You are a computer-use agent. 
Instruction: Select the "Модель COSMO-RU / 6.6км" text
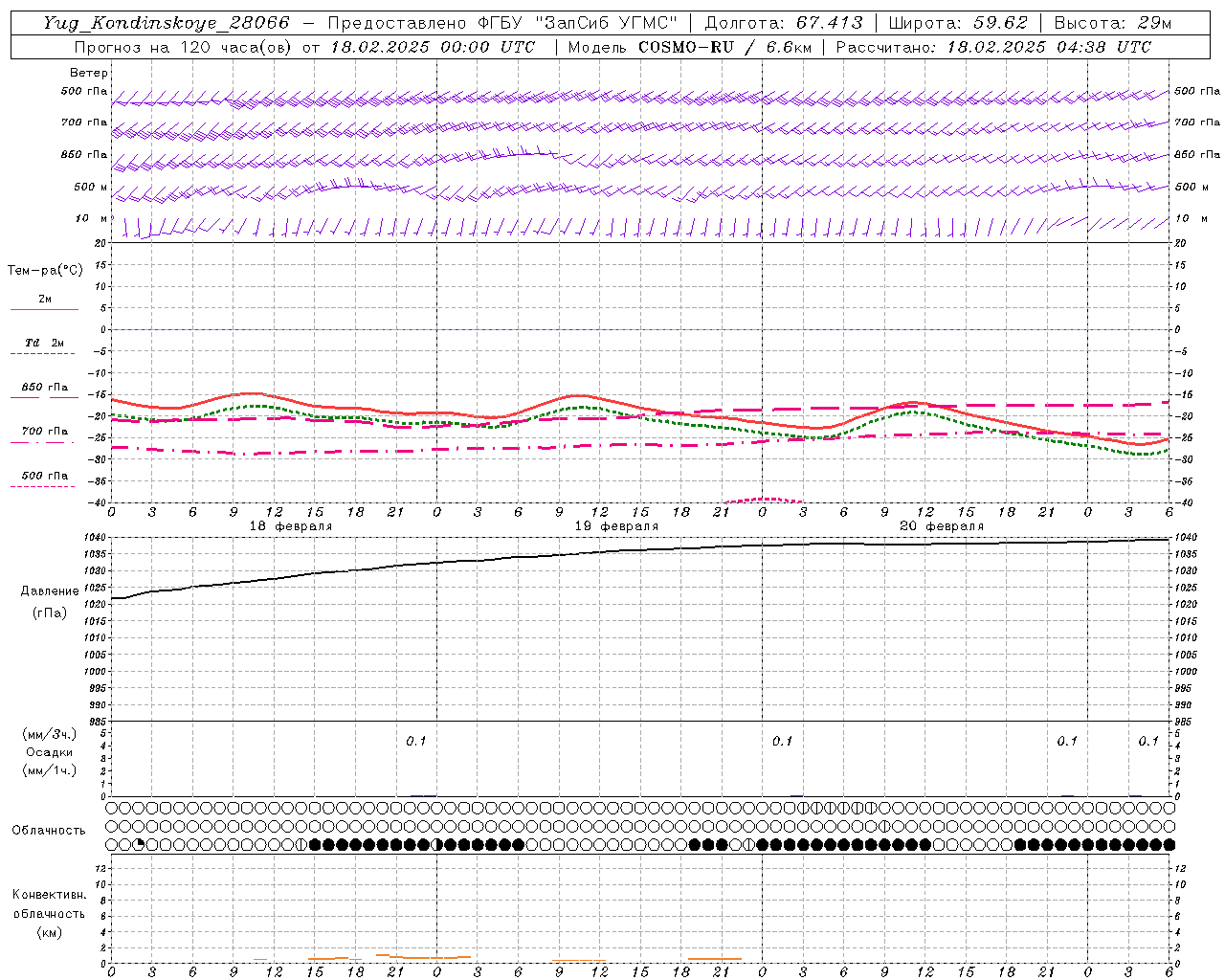[x=690, y=47]
